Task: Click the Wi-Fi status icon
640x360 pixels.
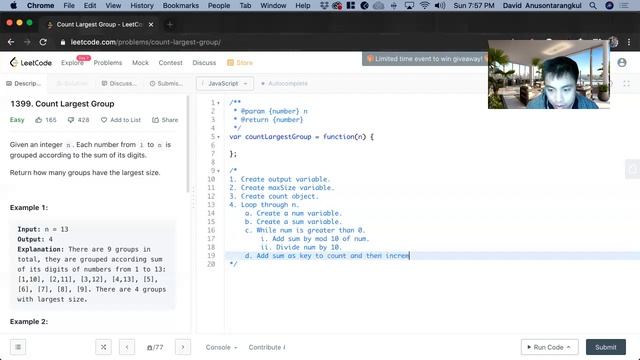Action: point(424,5)
